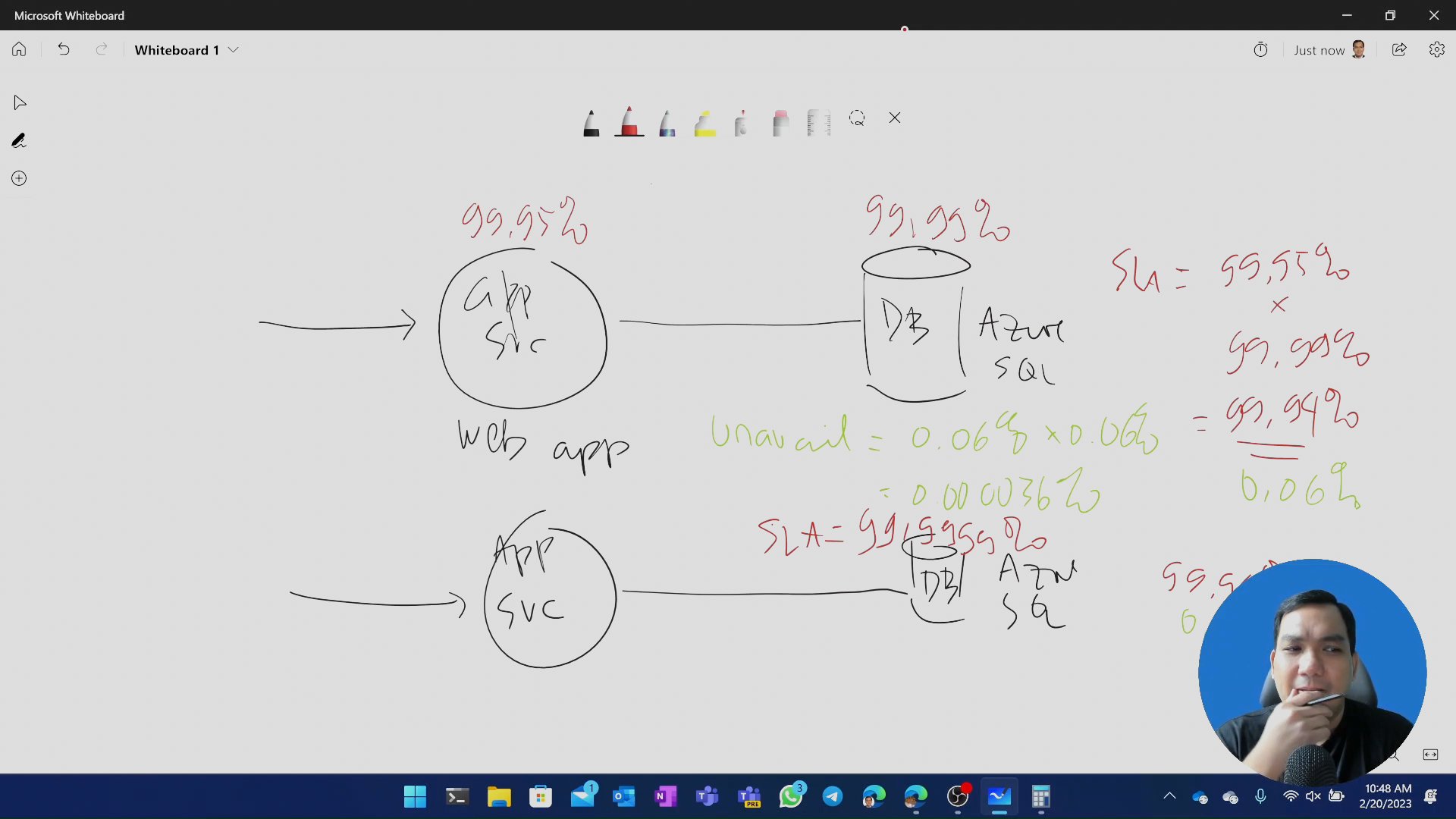Open OBS Studio from the taskbar
Screen dimensions: 1456x819
click(x=958, y=795)
